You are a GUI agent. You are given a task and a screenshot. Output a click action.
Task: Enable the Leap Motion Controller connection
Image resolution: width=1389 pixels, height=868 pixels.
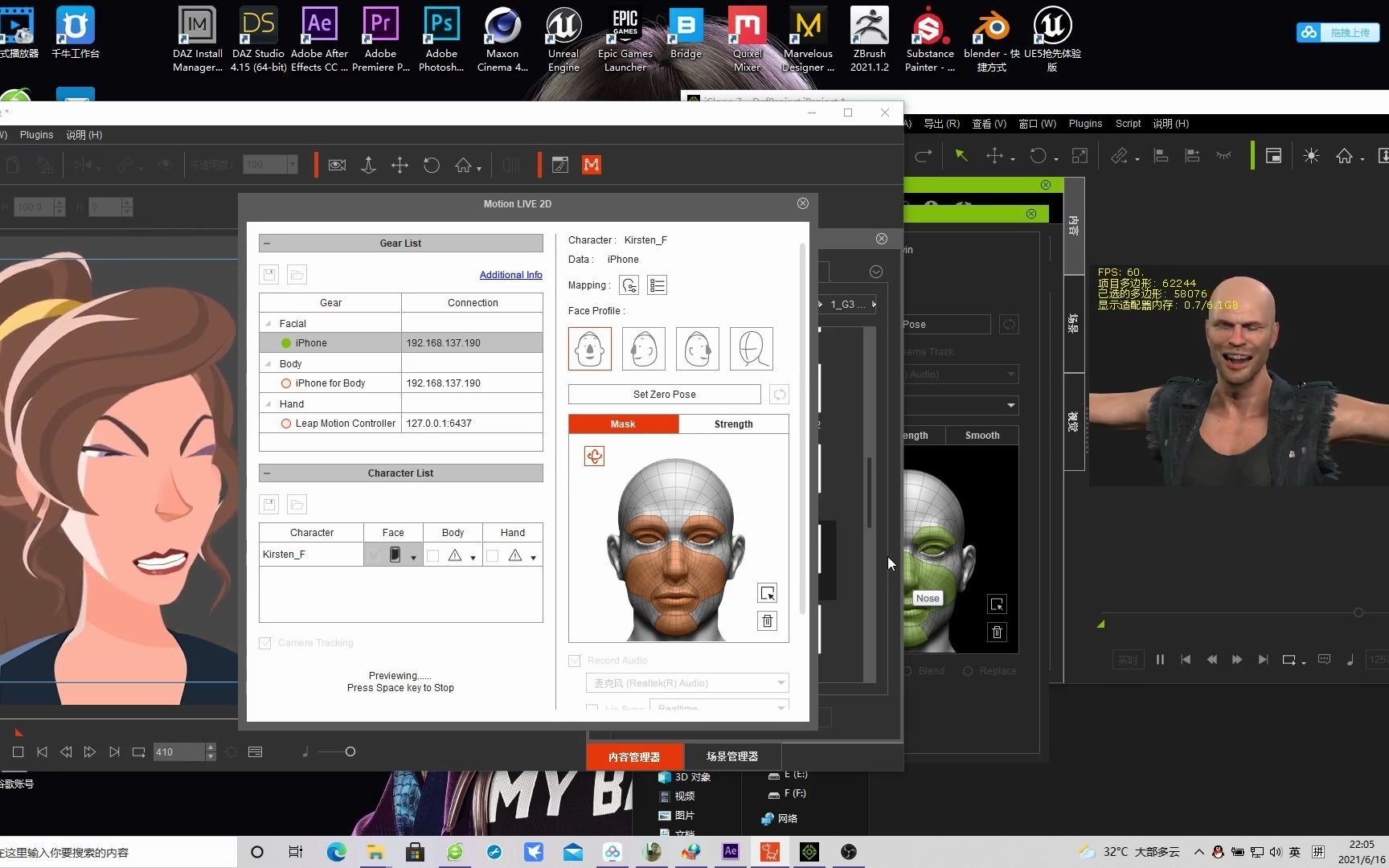[285, 424]
